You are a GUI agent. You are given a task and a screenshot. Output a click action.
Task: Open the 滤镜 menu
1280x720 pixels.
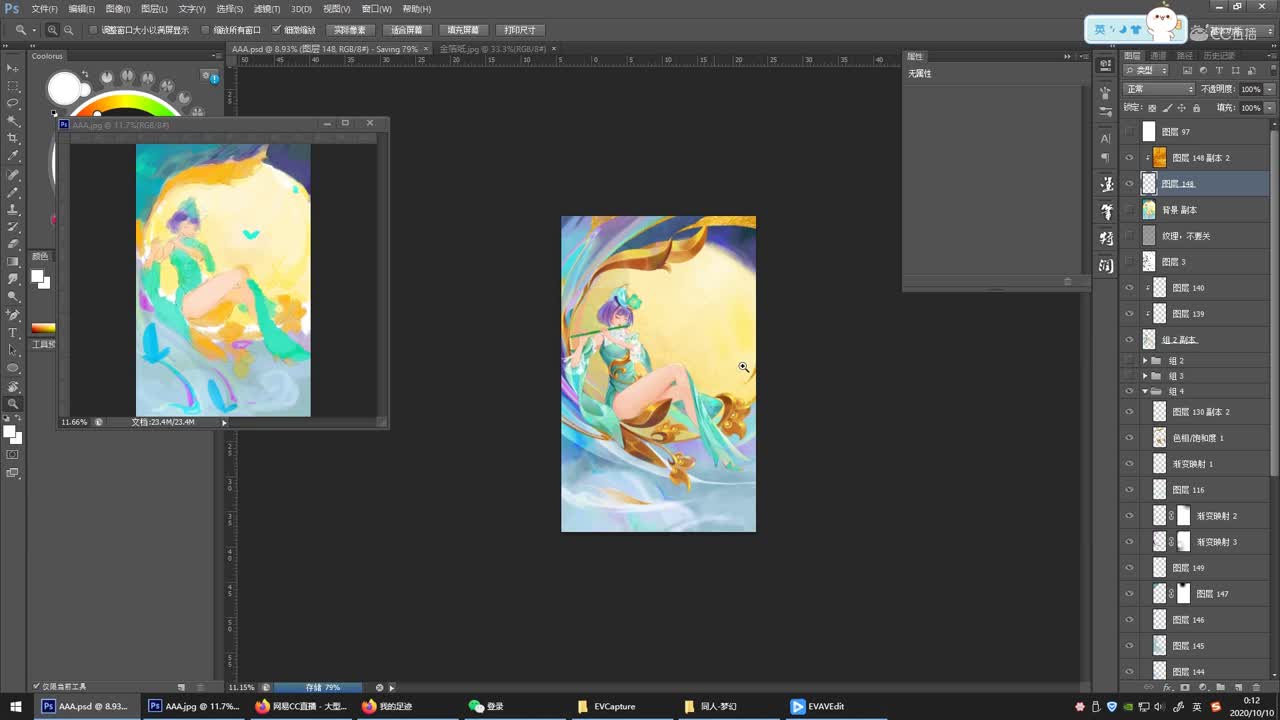(x=267, y=9)
